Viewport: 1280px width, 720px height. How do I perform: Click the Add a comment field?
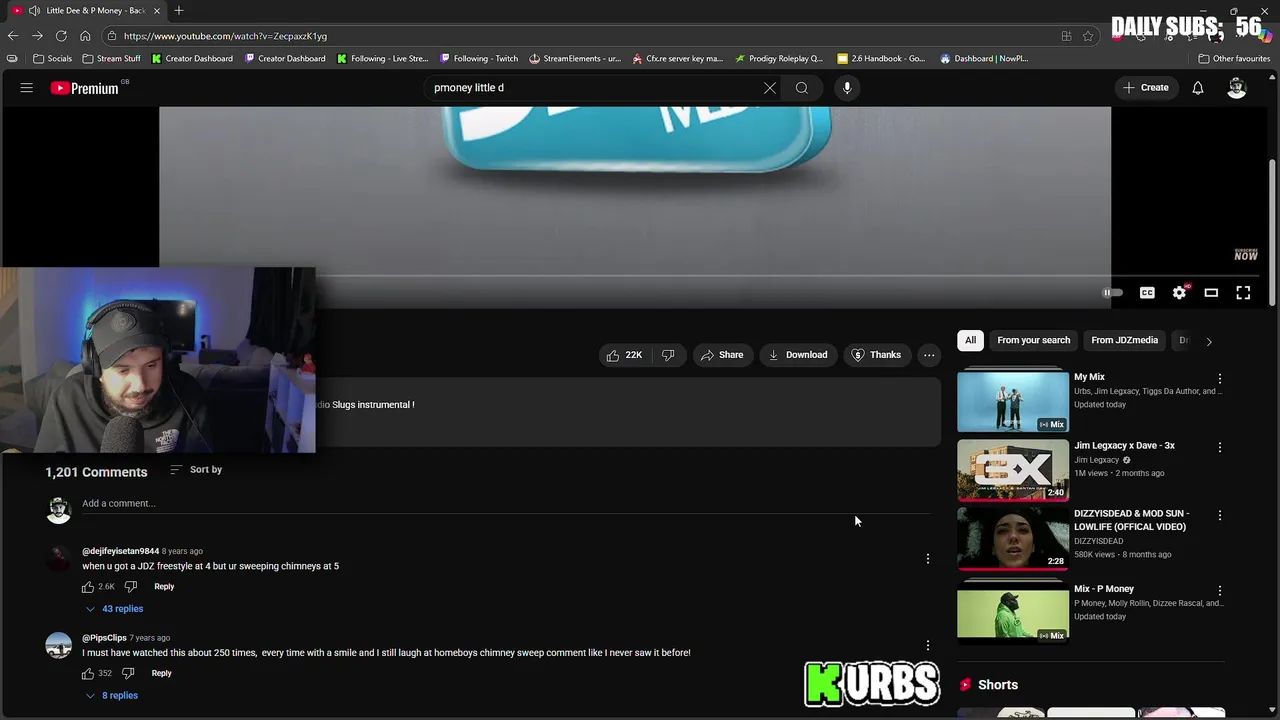pyautogui.click(x=506, y=504)
